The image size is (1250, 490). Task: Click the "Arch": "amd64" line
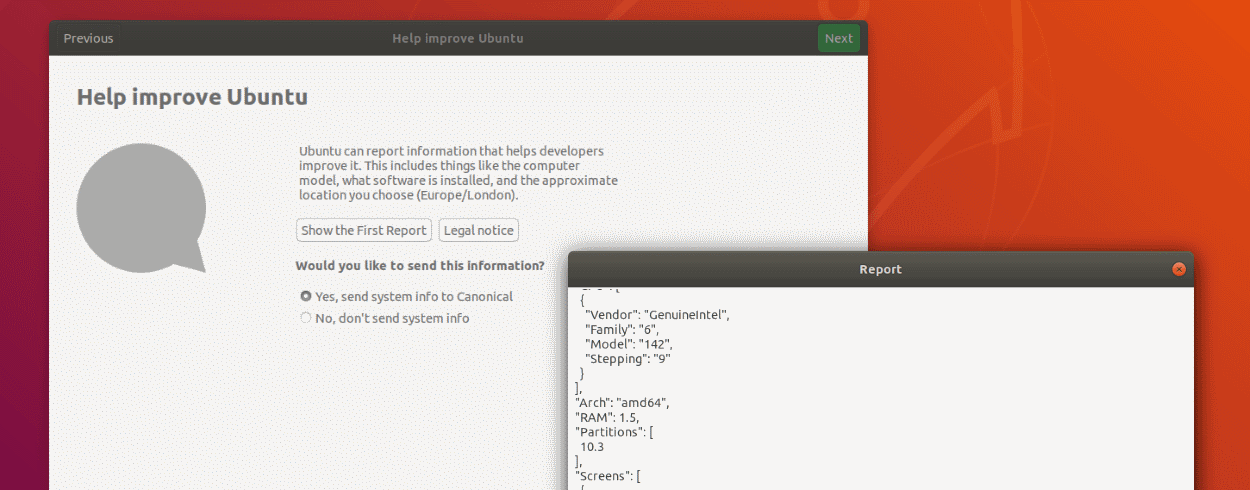(622, 402)
